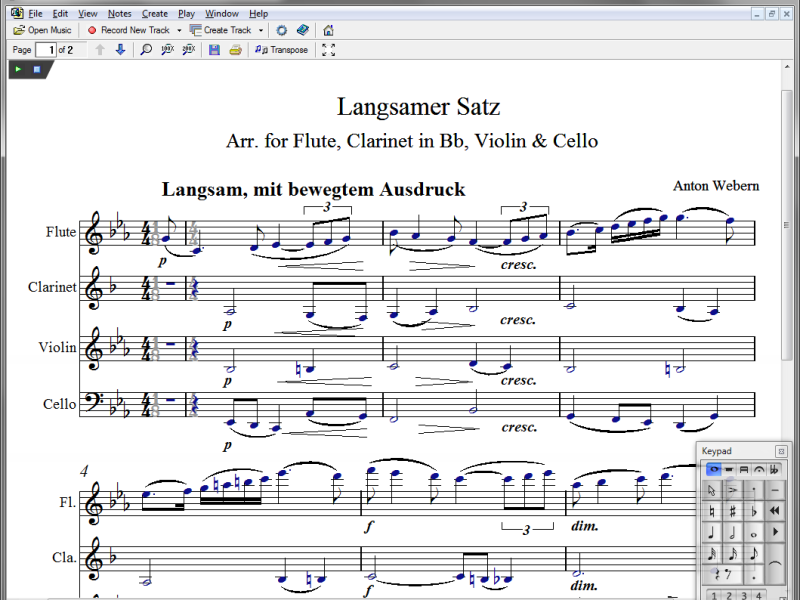Click the vertical scrollbar thumb
800x600 pixels.
point(786,226)
